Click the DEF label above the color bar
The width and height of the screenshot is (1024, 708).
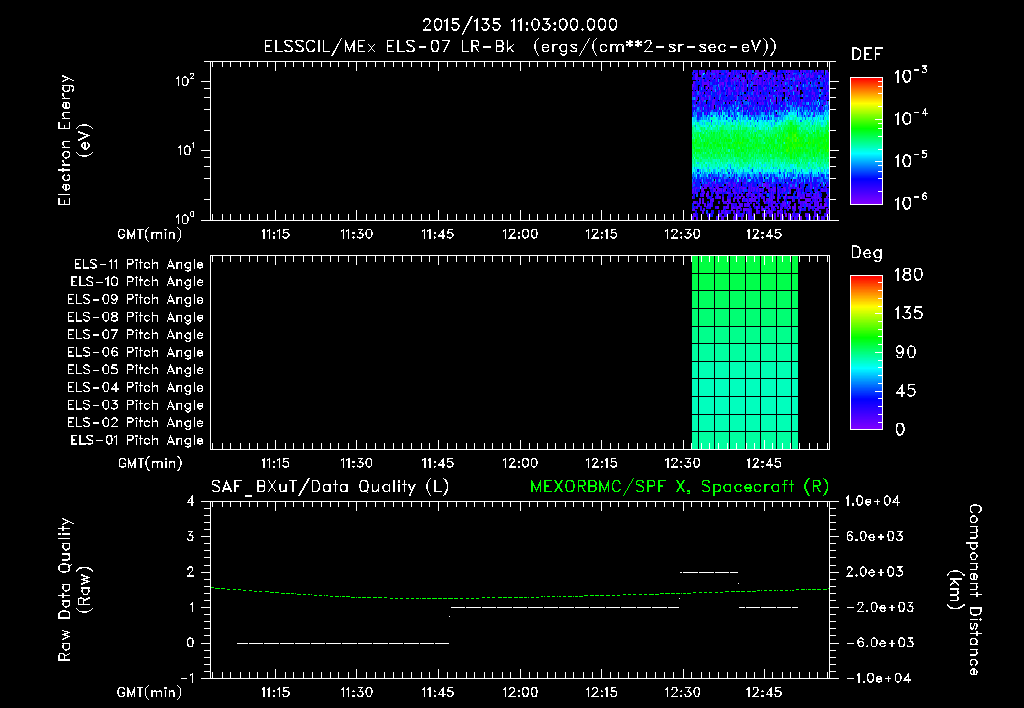pos(867,55)
